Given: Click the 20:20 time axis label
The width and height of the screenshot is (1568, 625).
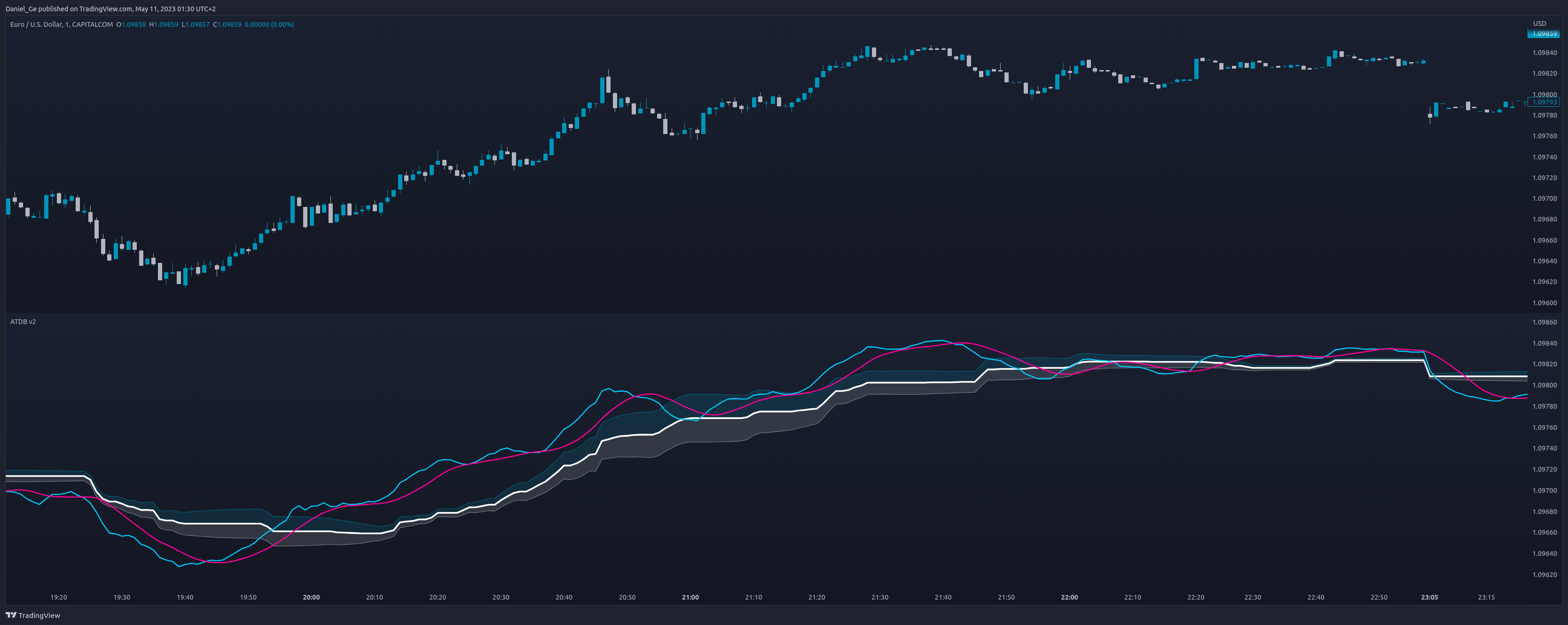Looking at the screenshot, I should click(x=438, y=598).
